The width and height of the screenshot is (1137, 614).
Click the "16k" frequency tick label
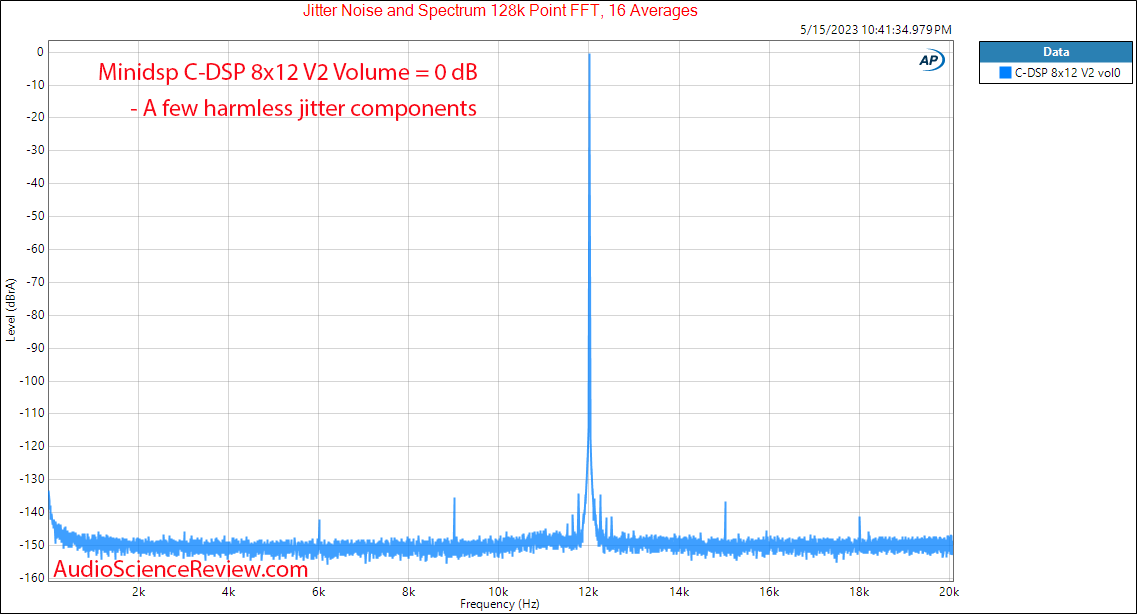click(769, 592)
